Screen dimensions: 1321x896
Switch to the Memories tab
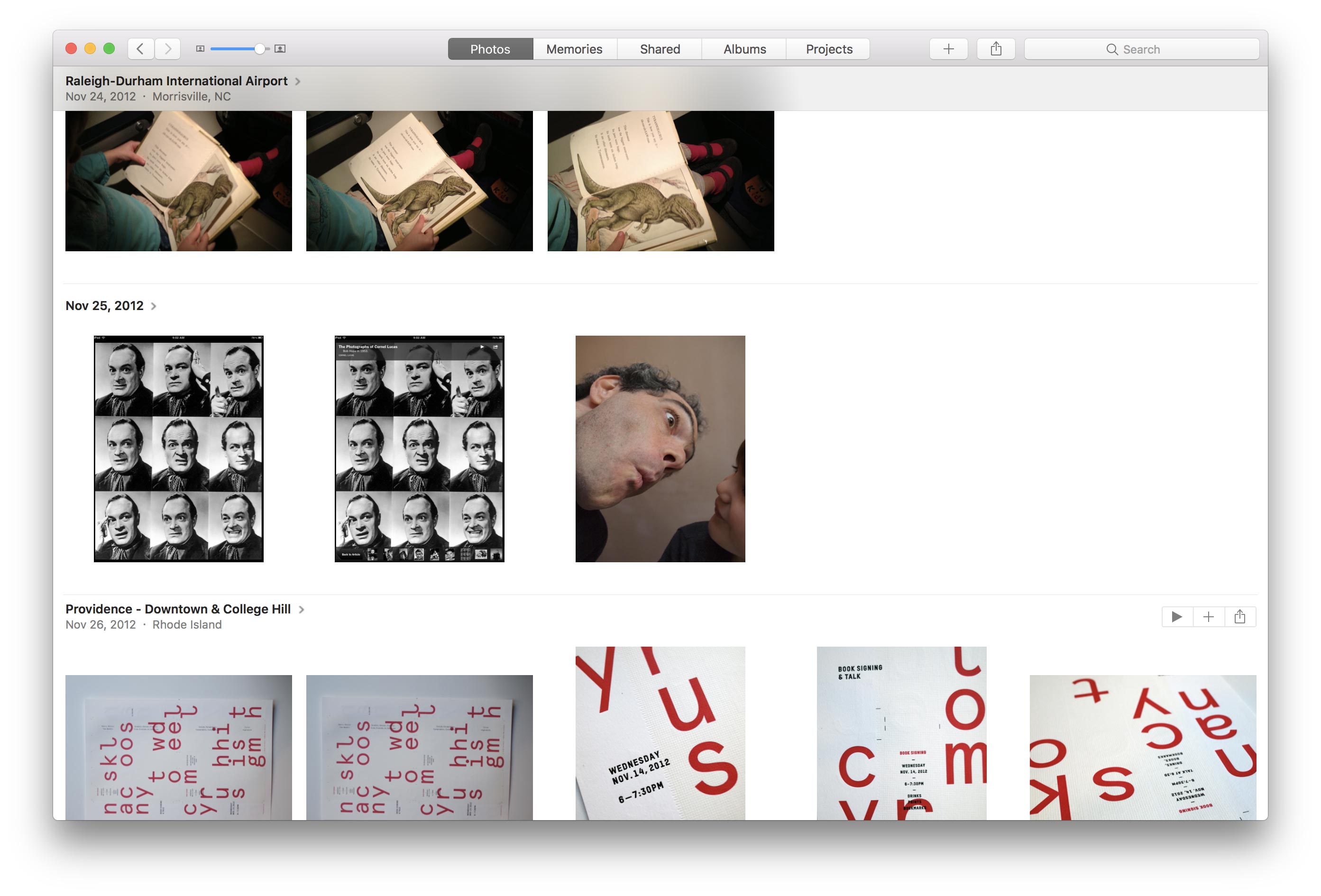click(x=574, y=49)
